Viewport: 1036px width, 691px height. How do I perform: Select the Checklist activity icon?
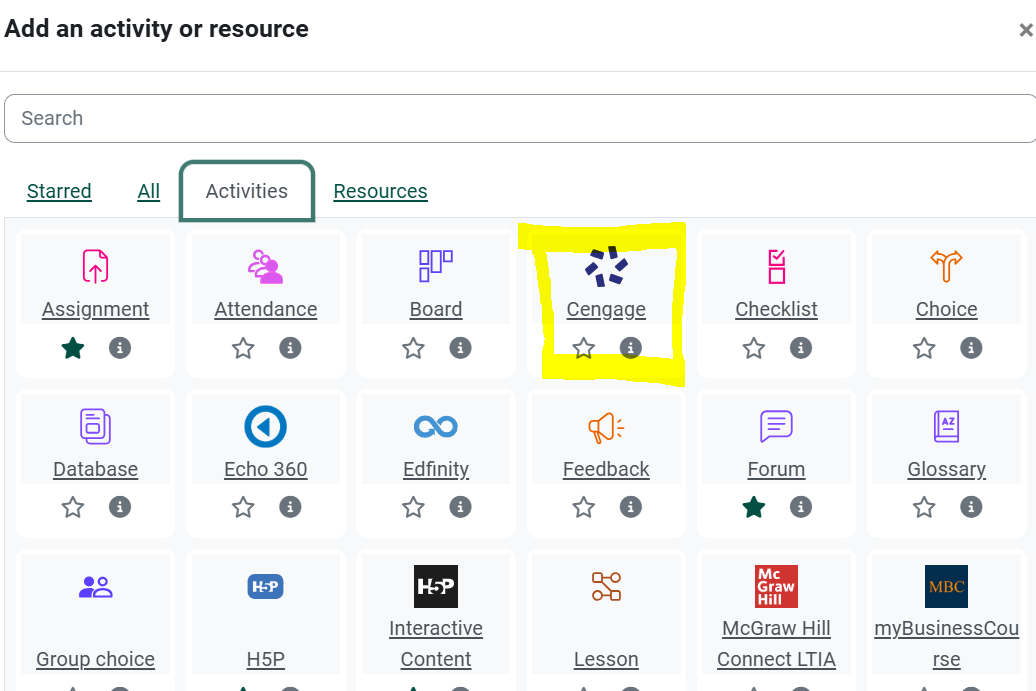pos(777,267)
